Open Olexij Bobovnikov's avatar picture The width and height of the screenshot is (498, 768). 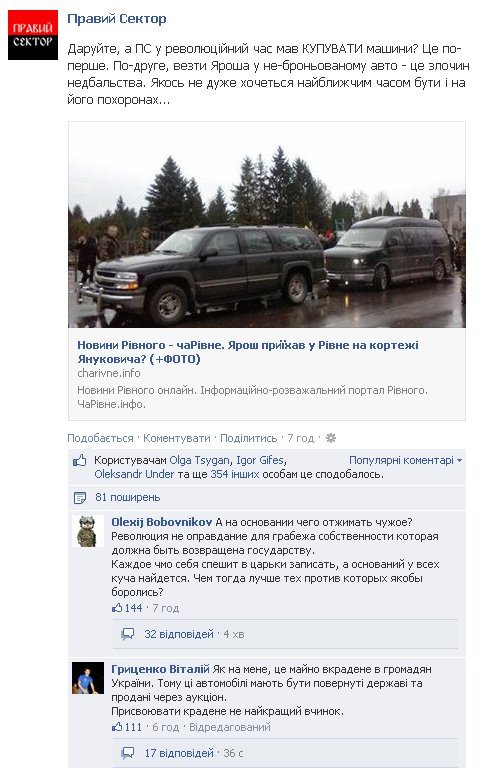point(88,531)
